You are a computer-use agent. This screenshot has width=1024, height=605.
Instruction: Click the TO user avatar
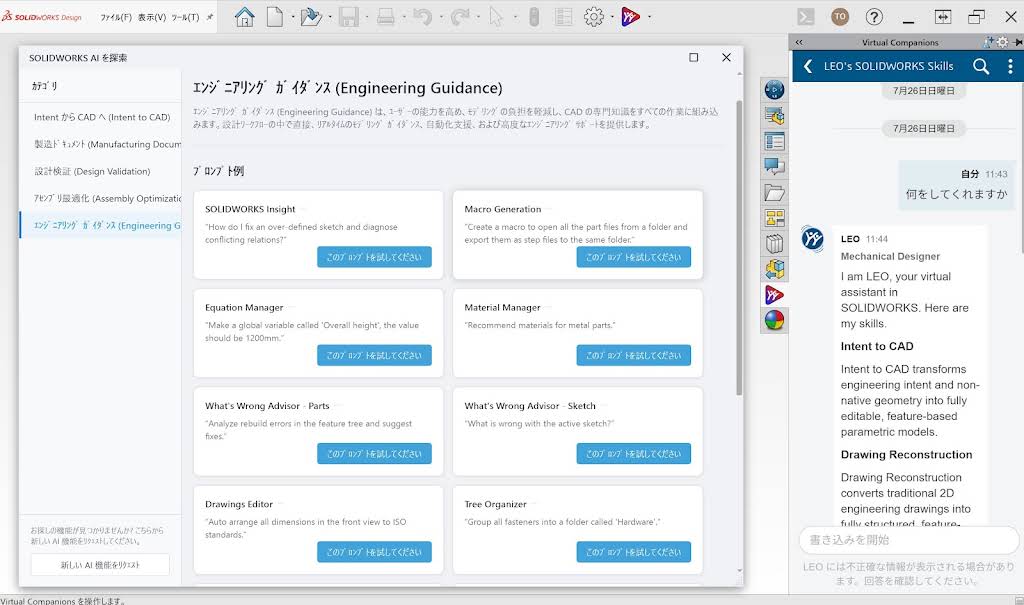[840, 17]
